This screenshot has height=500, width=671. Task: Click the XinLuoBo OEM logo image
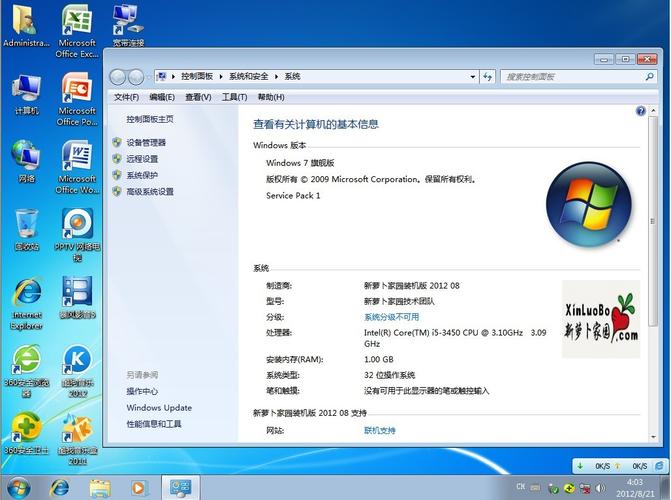(x=601, y=319)
